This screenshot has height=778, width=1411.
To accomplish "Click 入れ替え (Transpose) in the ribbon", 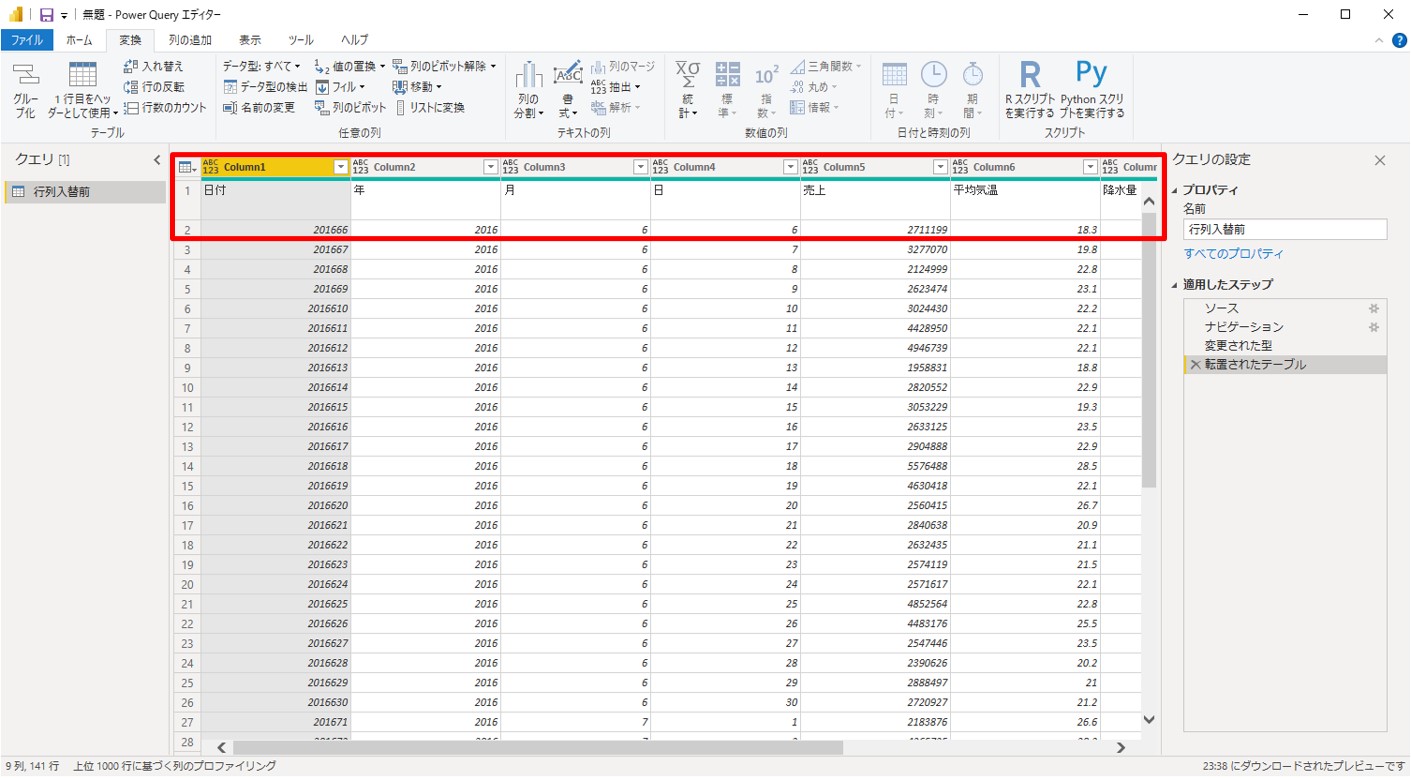I will [153, 66].
